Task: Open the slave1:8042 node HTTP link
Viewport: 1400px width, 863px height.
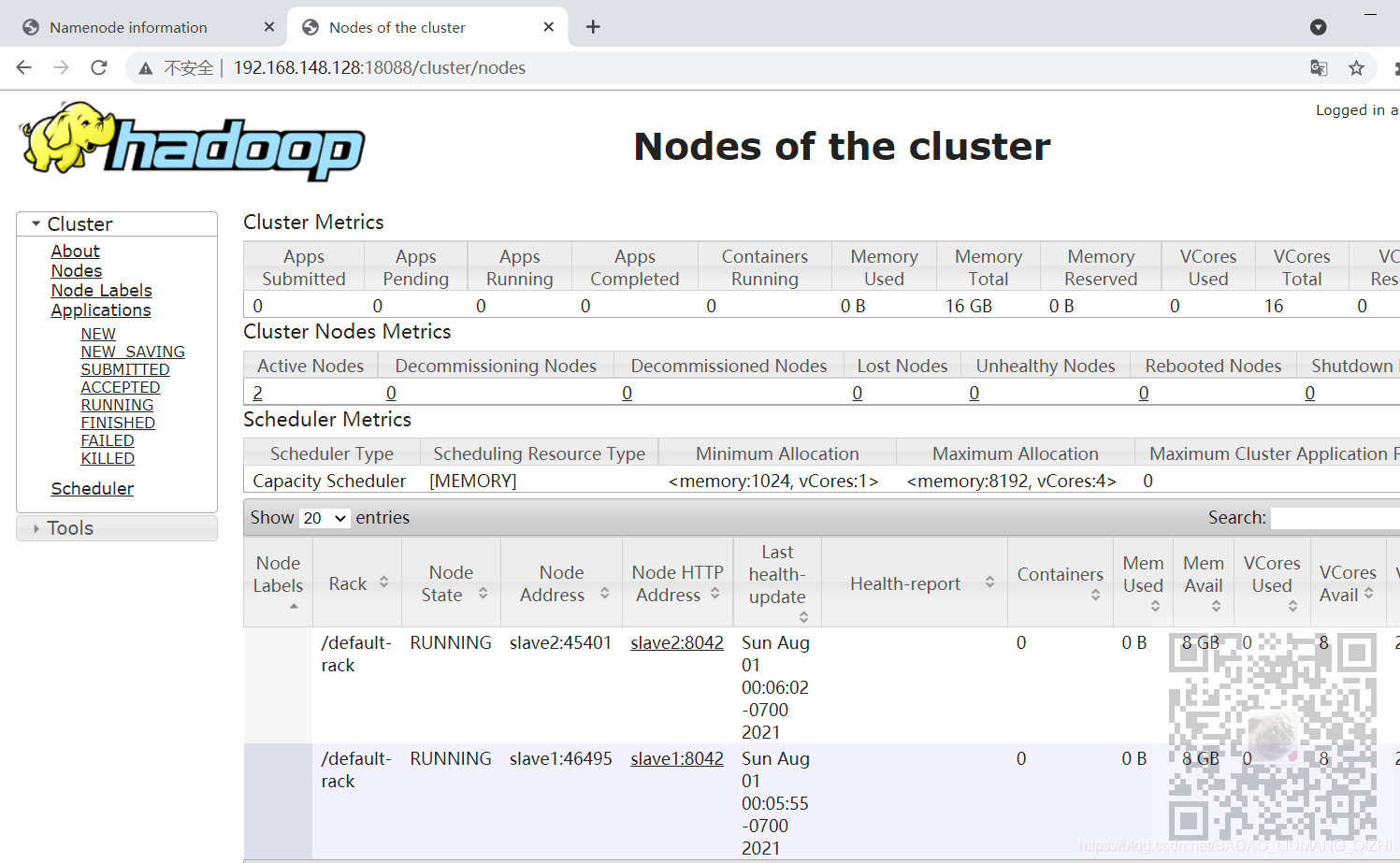Action: 677,759
